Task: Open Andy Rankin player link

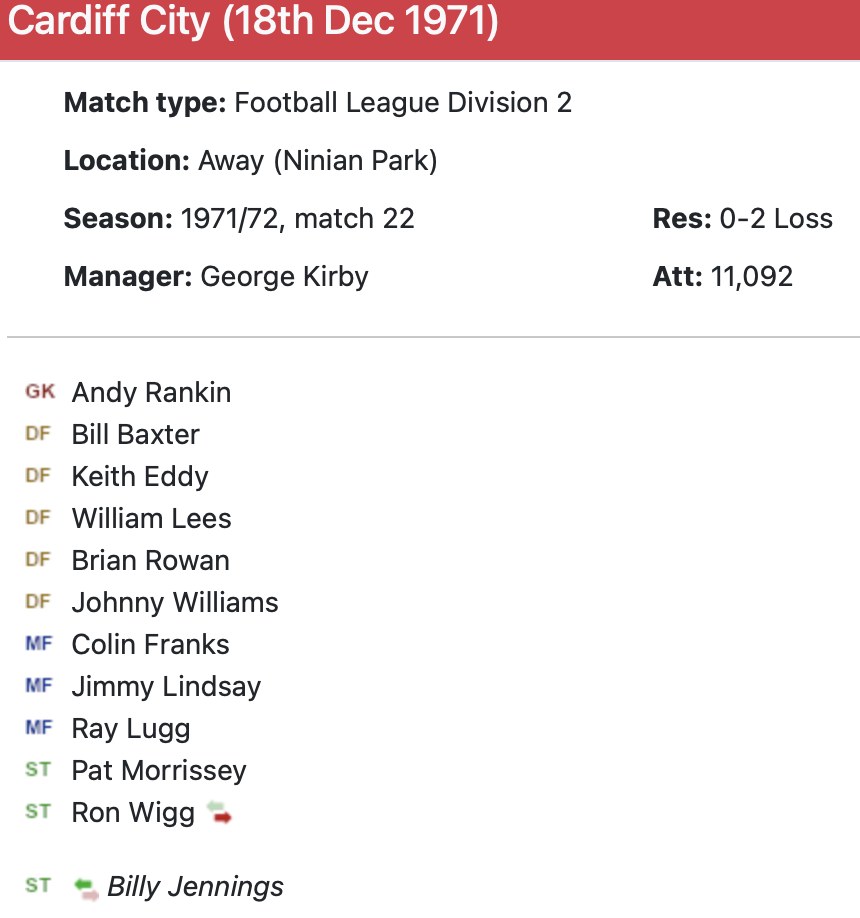Action: pos(151,392)
